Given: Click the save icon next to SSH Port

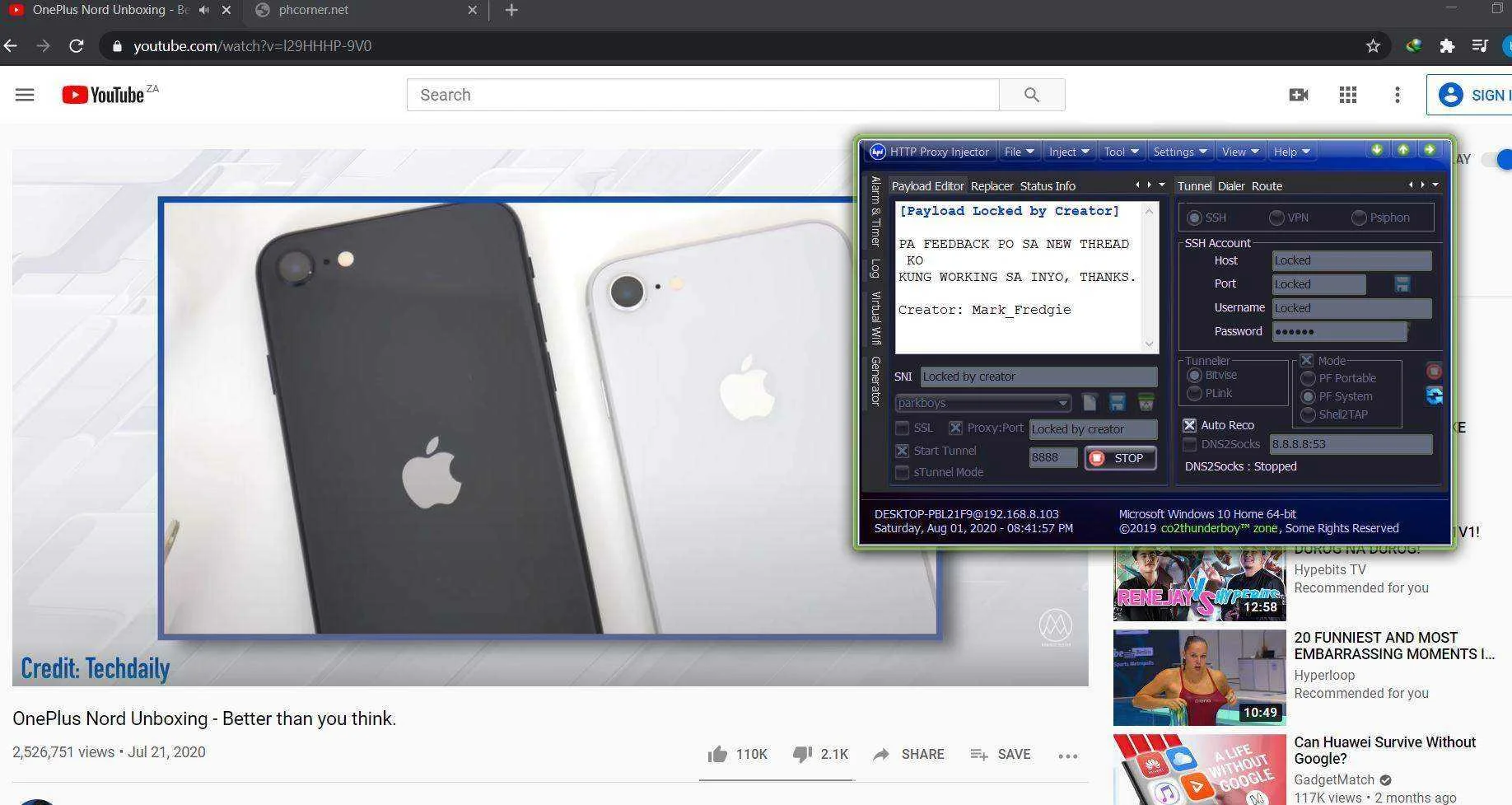Looking at the screenshot, I should 1402,284.
